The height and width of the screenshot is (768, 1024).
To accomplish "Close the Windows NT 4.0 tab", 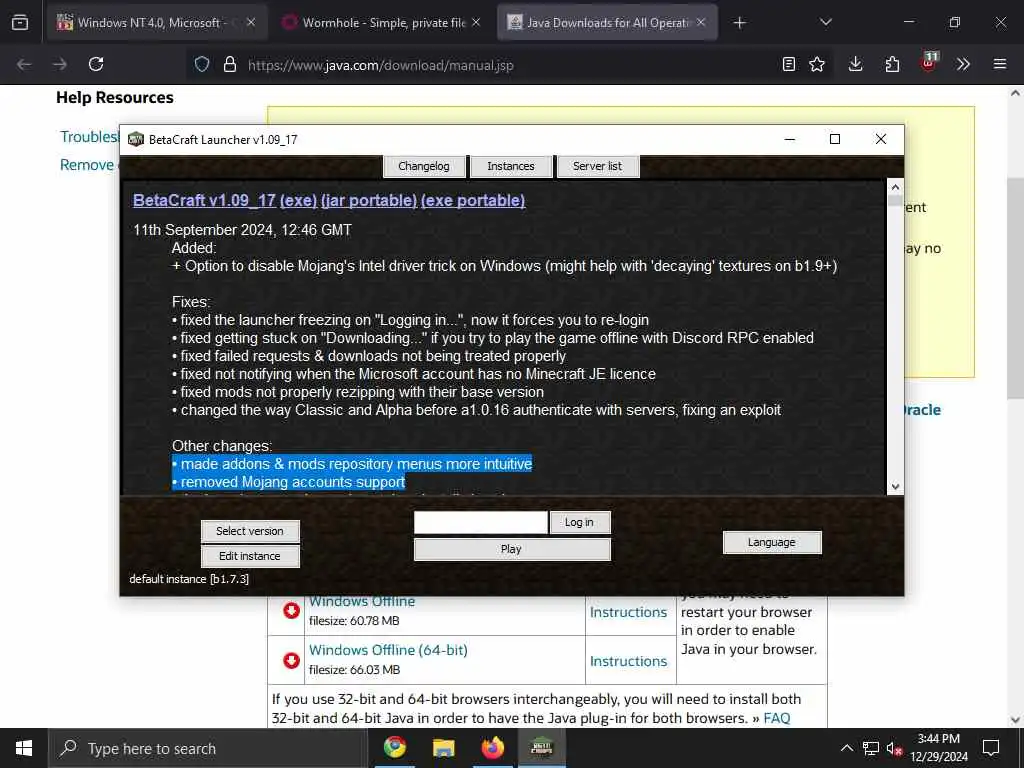I will 251,22.
